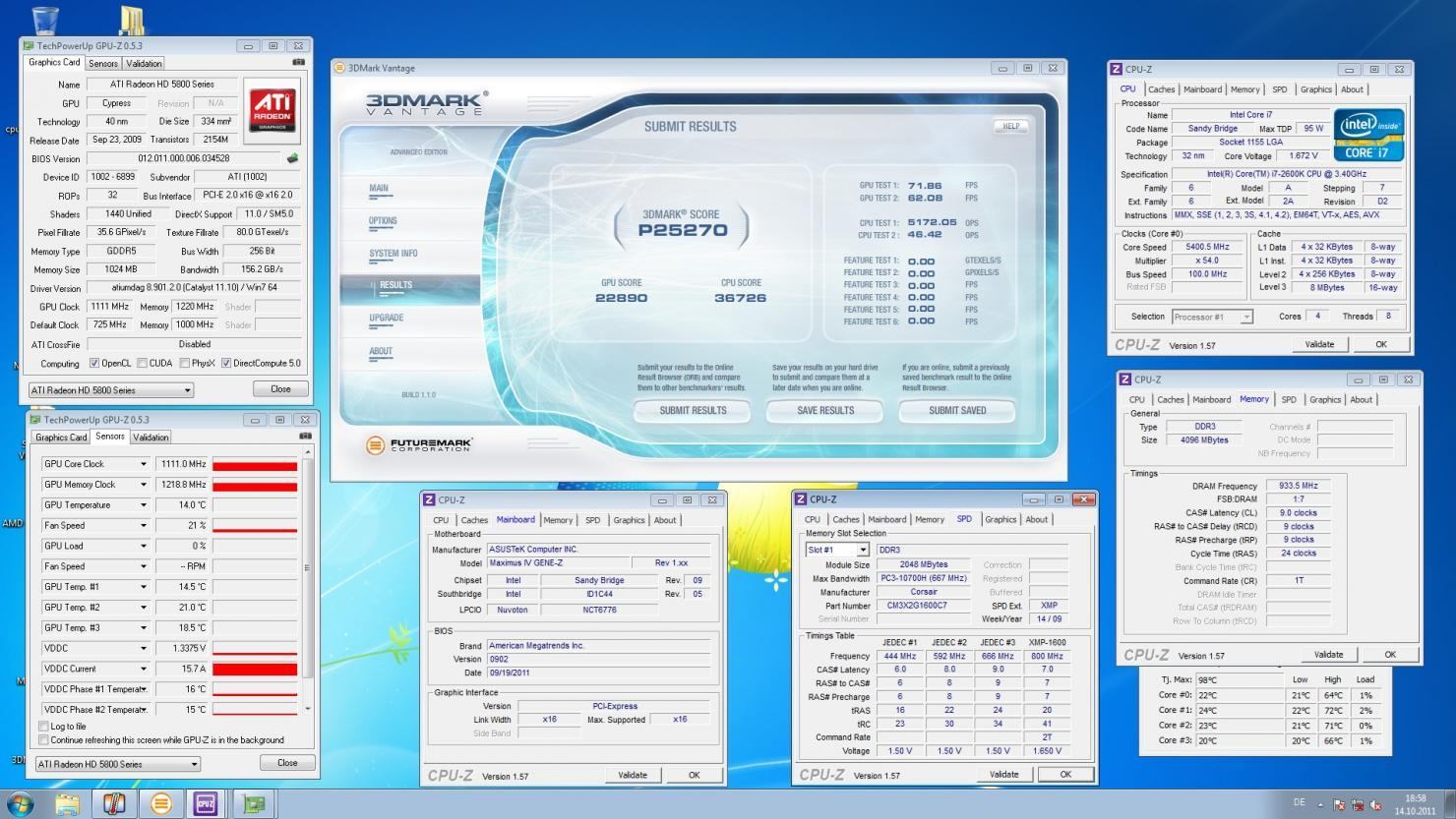
Task: Click the BIOS save chip icon beside BIOS Version
Action: tap(292, 157)
